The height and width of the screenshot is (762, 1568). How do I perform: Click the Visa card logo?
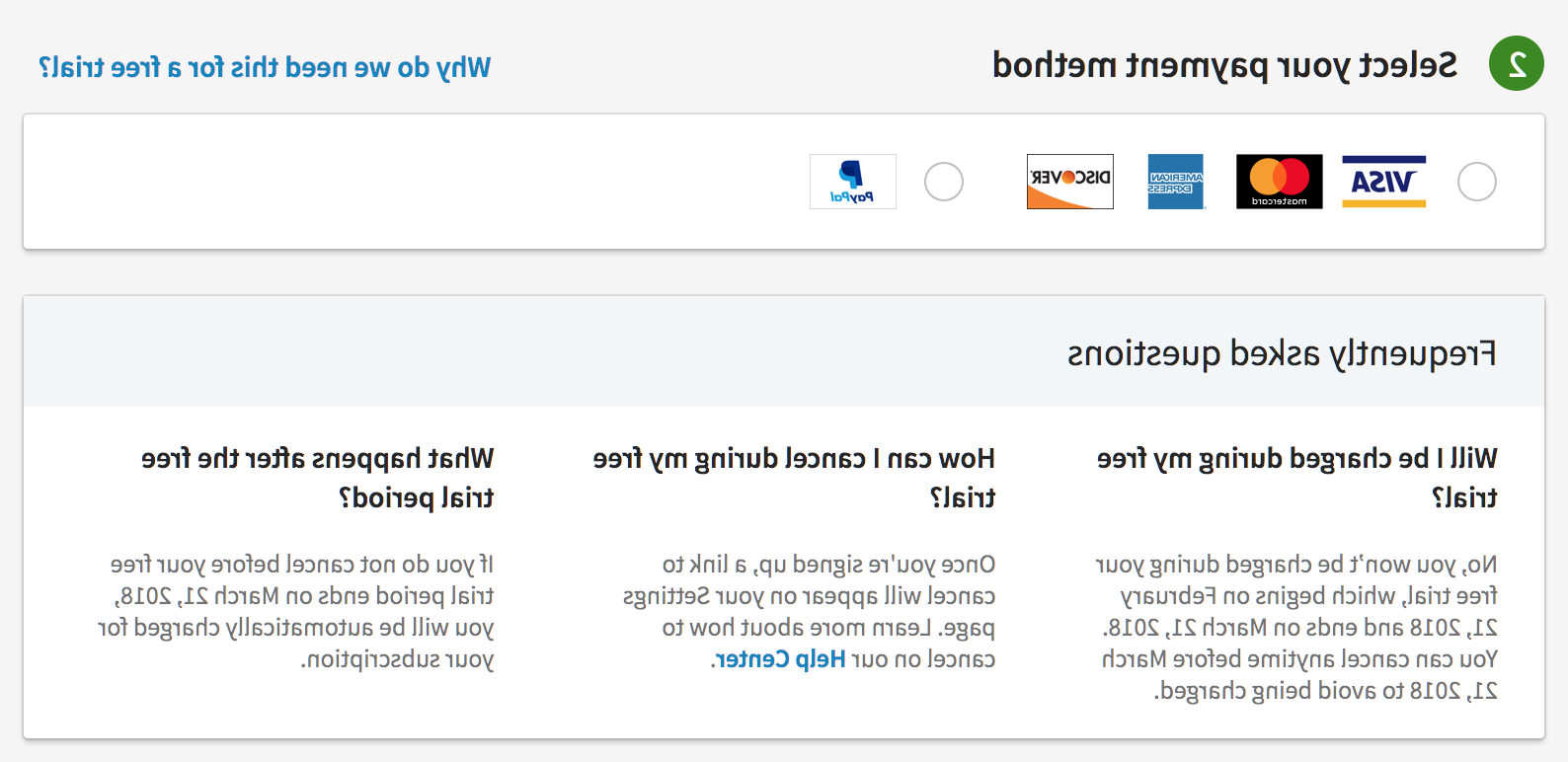[1383, 182]
